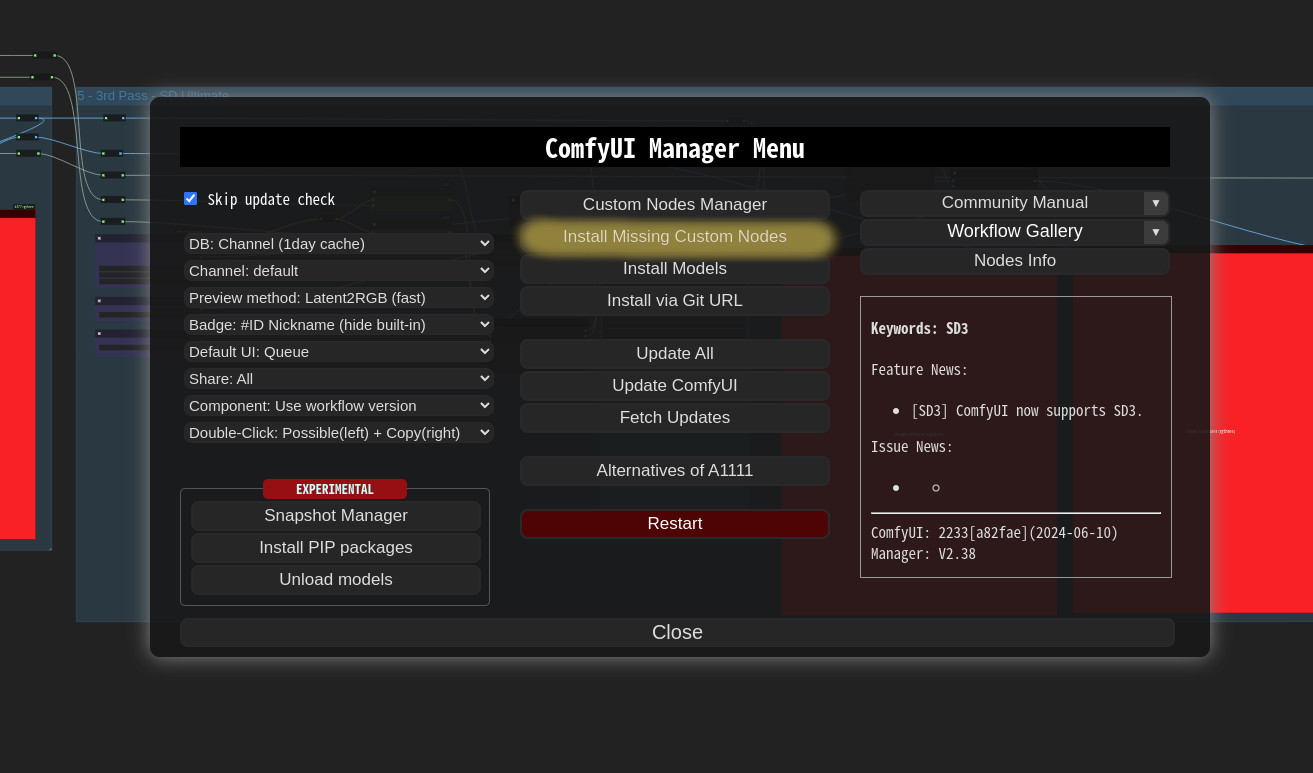This screenshot has height=773, width=1313.
Task: Open the Component workflow version dropdown
Action: 338,406
